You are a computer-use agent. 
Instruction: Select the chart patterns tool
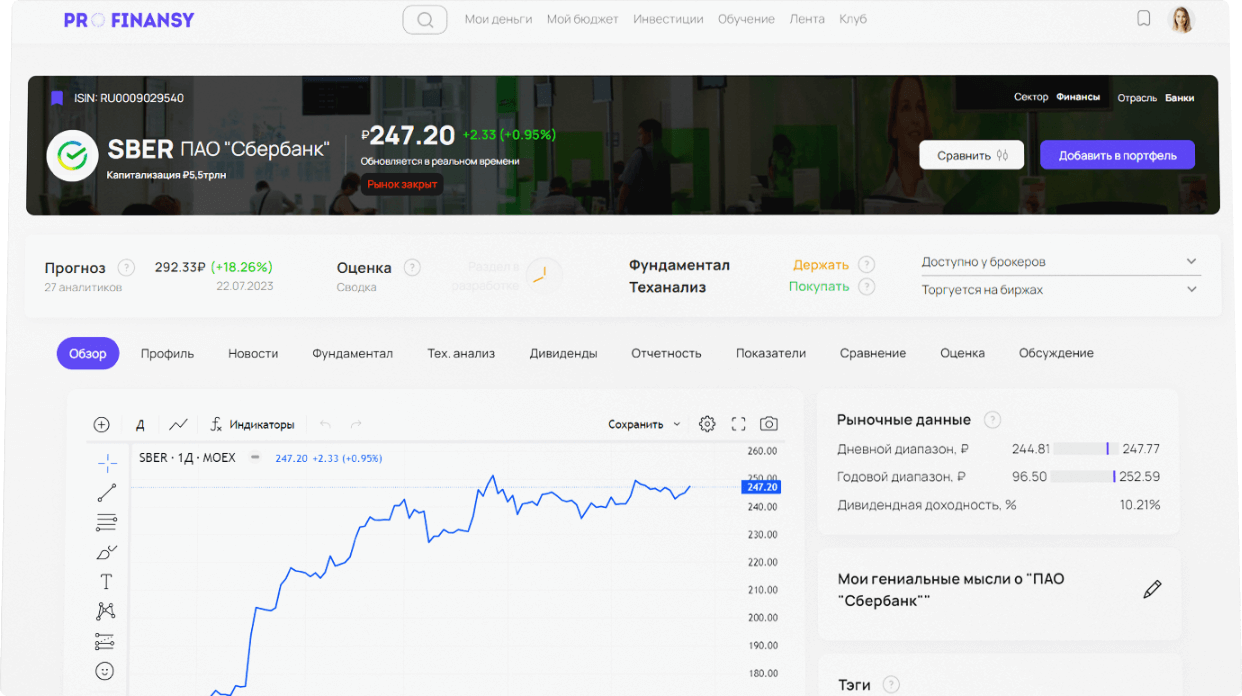click(x=106, y=611)
